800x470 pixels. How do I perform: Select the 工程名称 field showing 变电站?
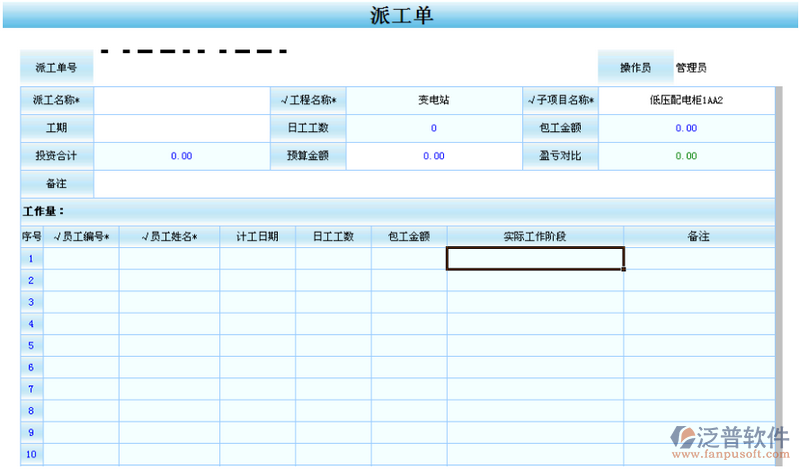pyautogui.click(x=433, y=100)
